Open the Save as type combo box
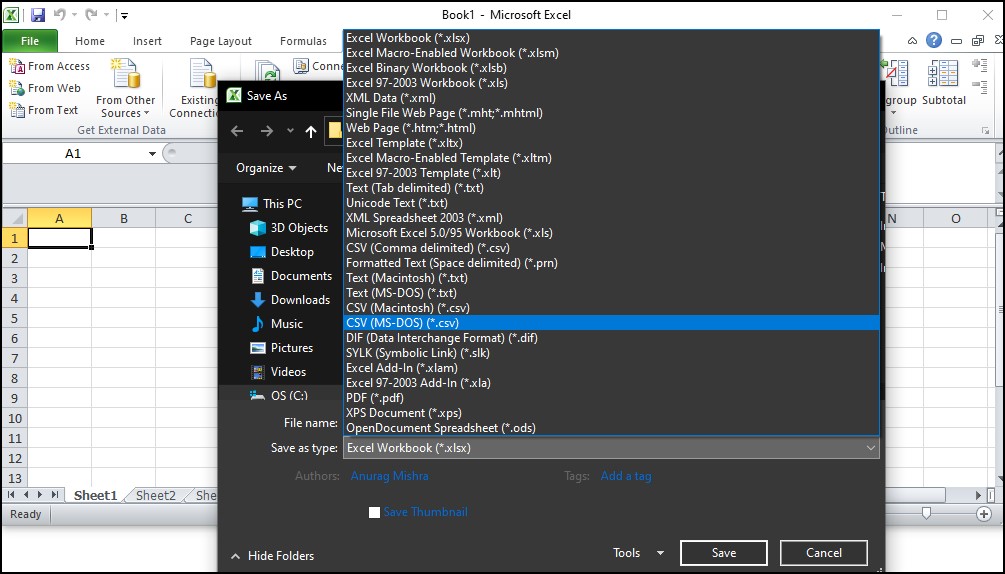 (611, 448)
